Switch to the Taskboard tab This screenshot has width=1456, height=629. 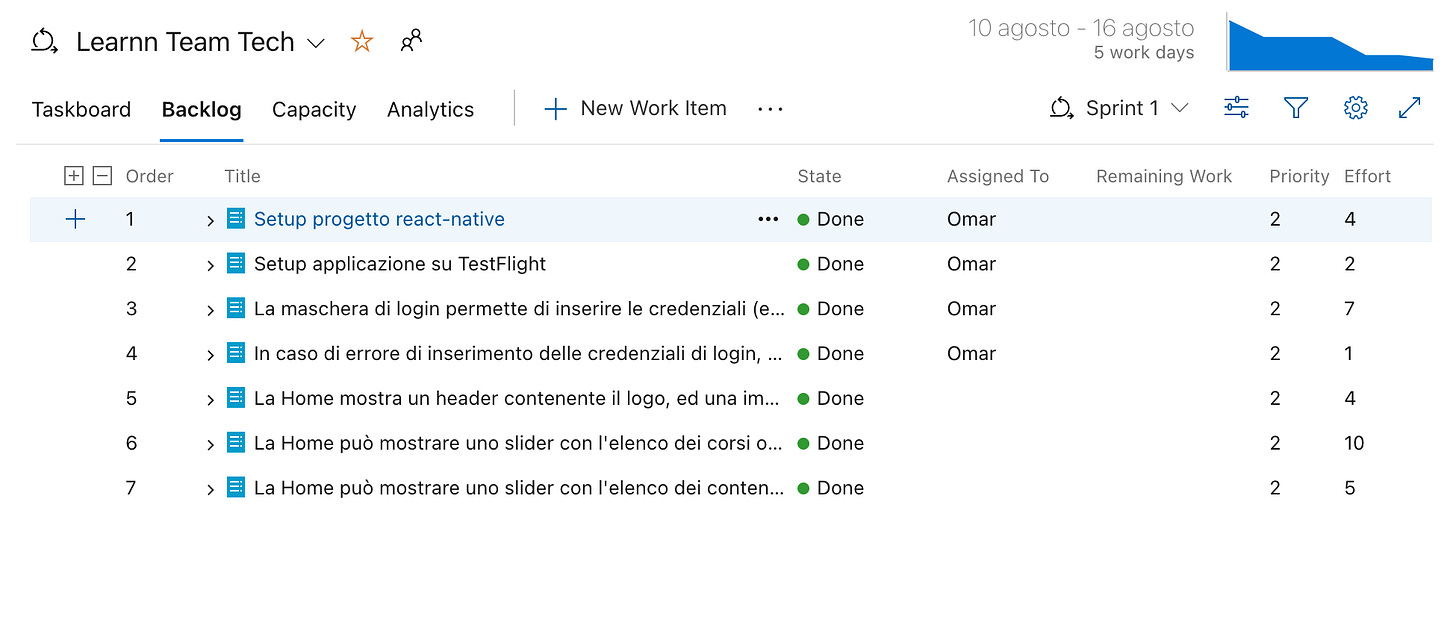[x=81, y=109]
